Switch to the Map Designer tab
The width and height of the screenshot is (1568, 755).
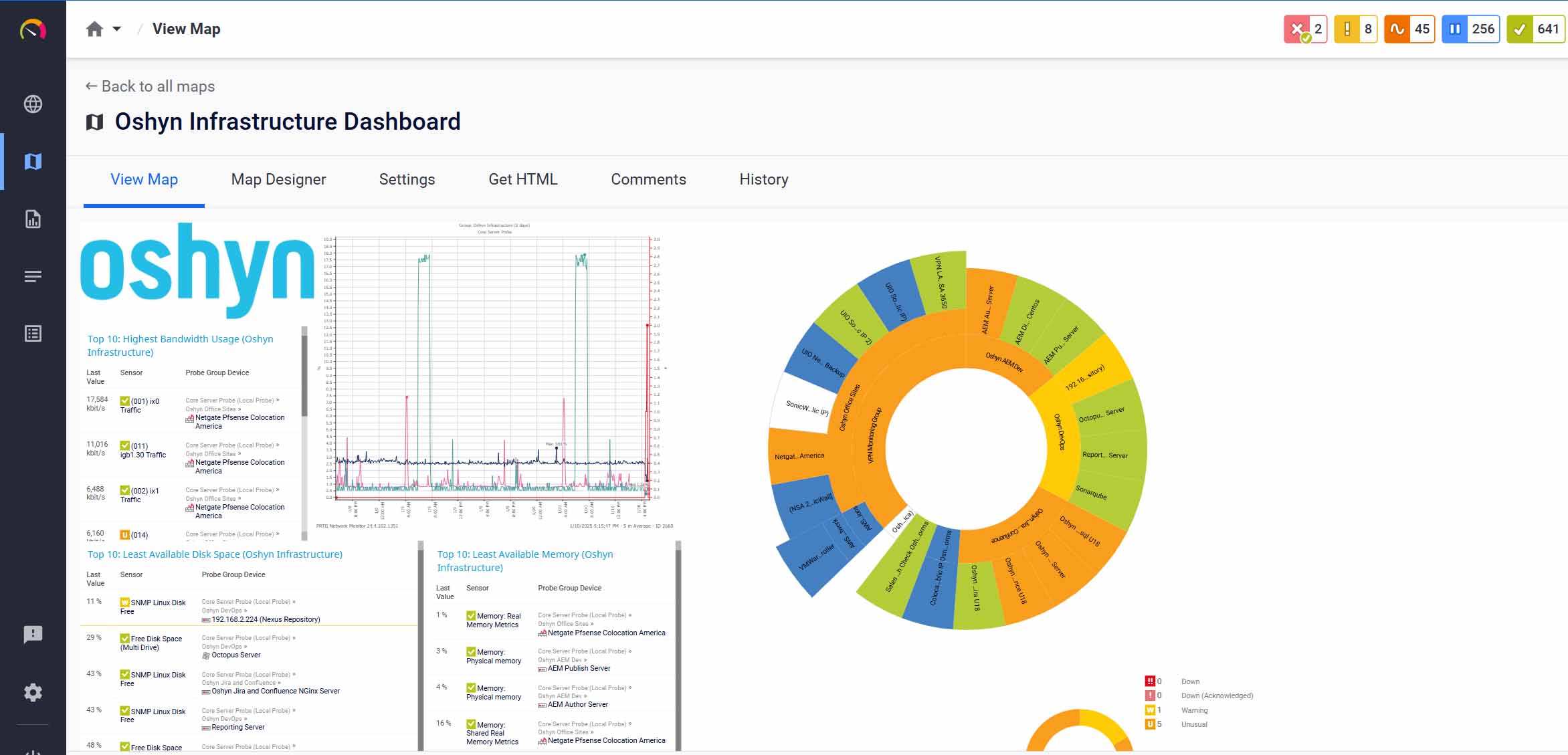coord(278,179)
